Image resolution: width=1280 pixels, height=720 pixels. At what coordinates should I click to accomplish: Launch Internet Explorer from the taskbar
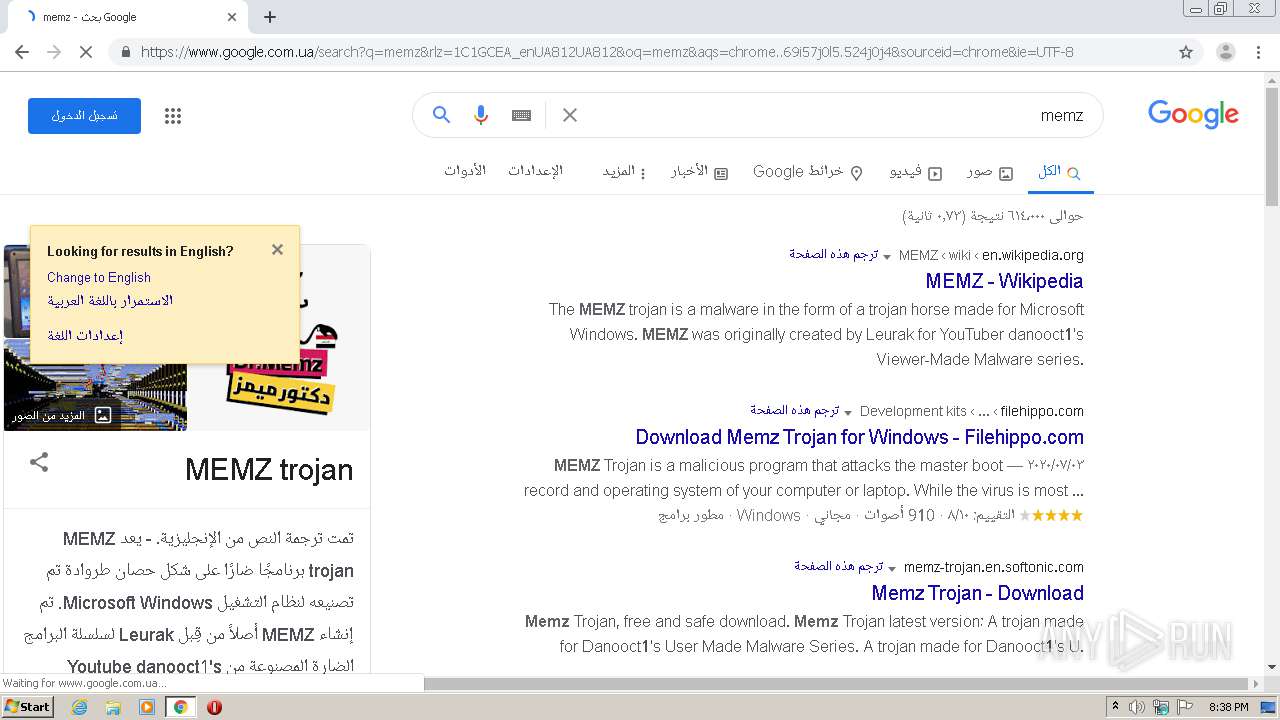pyautogui.click(x=80, y=707)
